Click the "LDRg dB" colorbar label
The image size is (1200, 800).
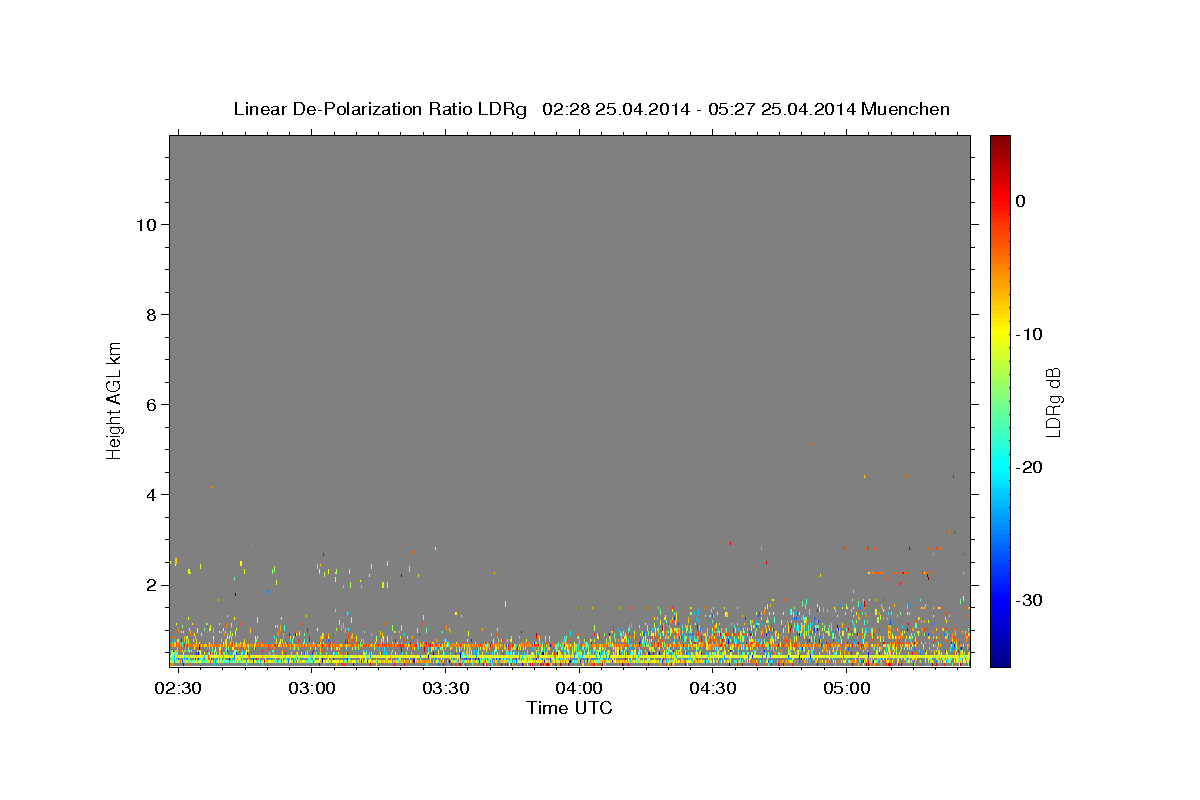pyautogui.click(x=1052, y=402)
